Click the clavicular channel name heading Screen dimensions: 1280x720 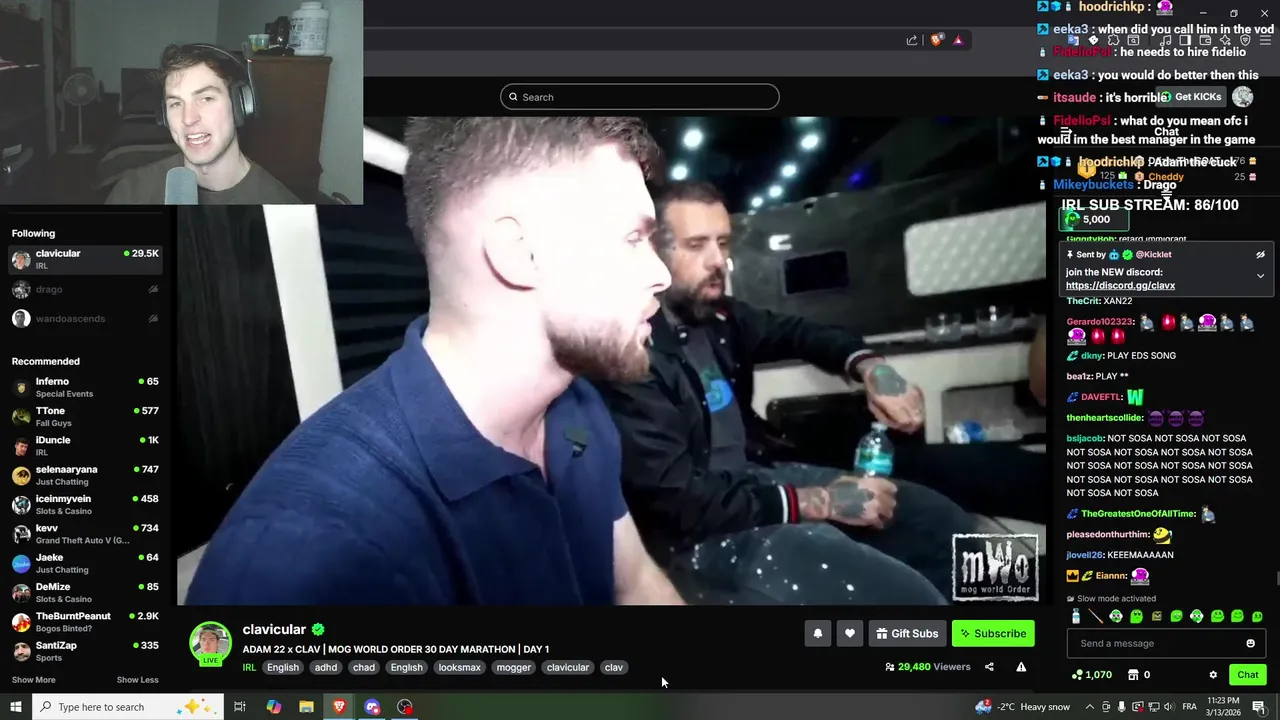274,629
